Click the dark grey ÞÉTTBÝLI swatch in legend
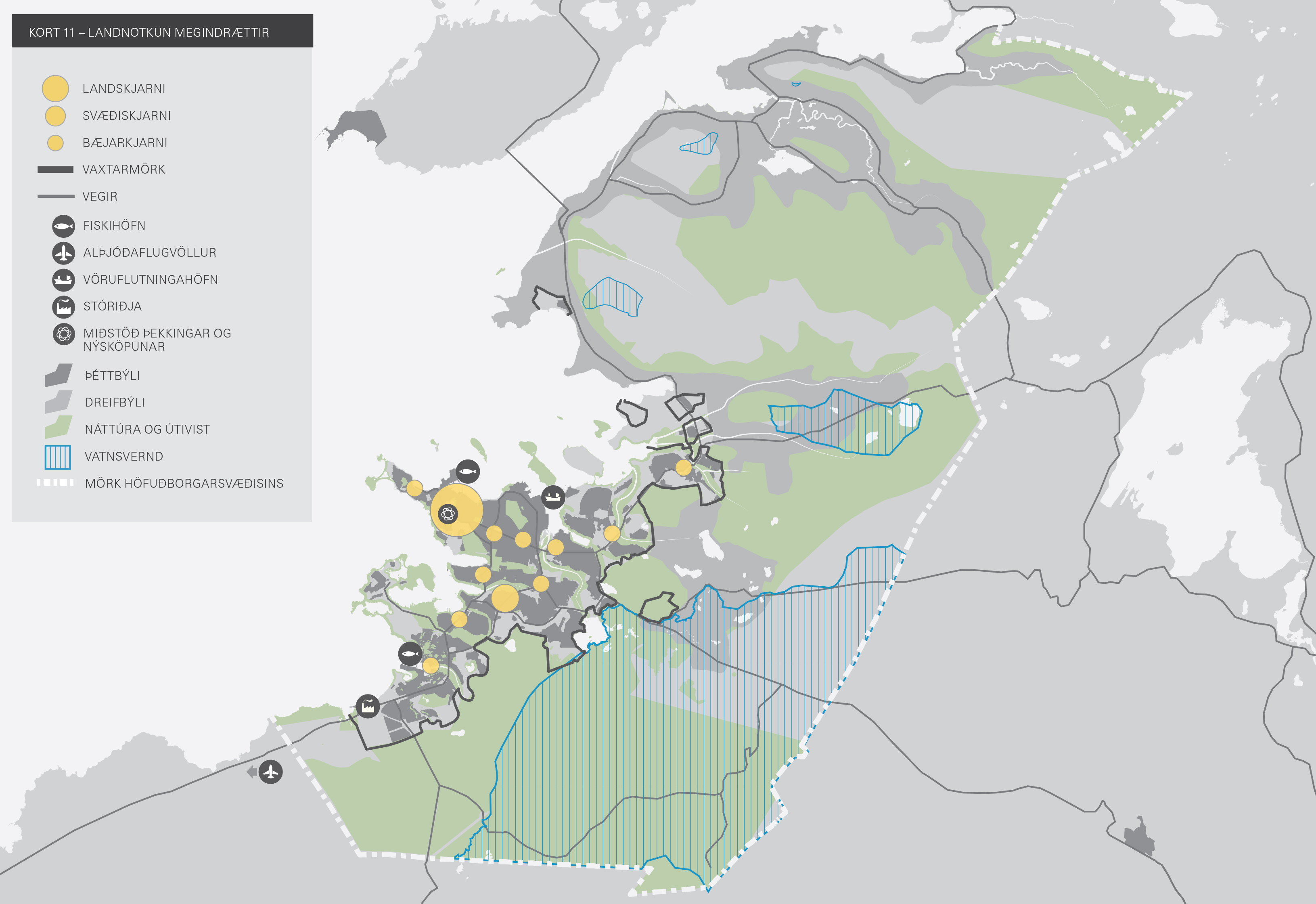The height and width of the screenshot is (904, 1316). pos(59,375)
